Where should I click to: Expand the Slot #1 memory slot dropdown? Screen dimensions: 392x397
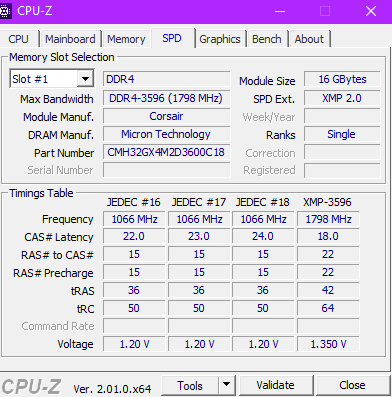[85, 79]
